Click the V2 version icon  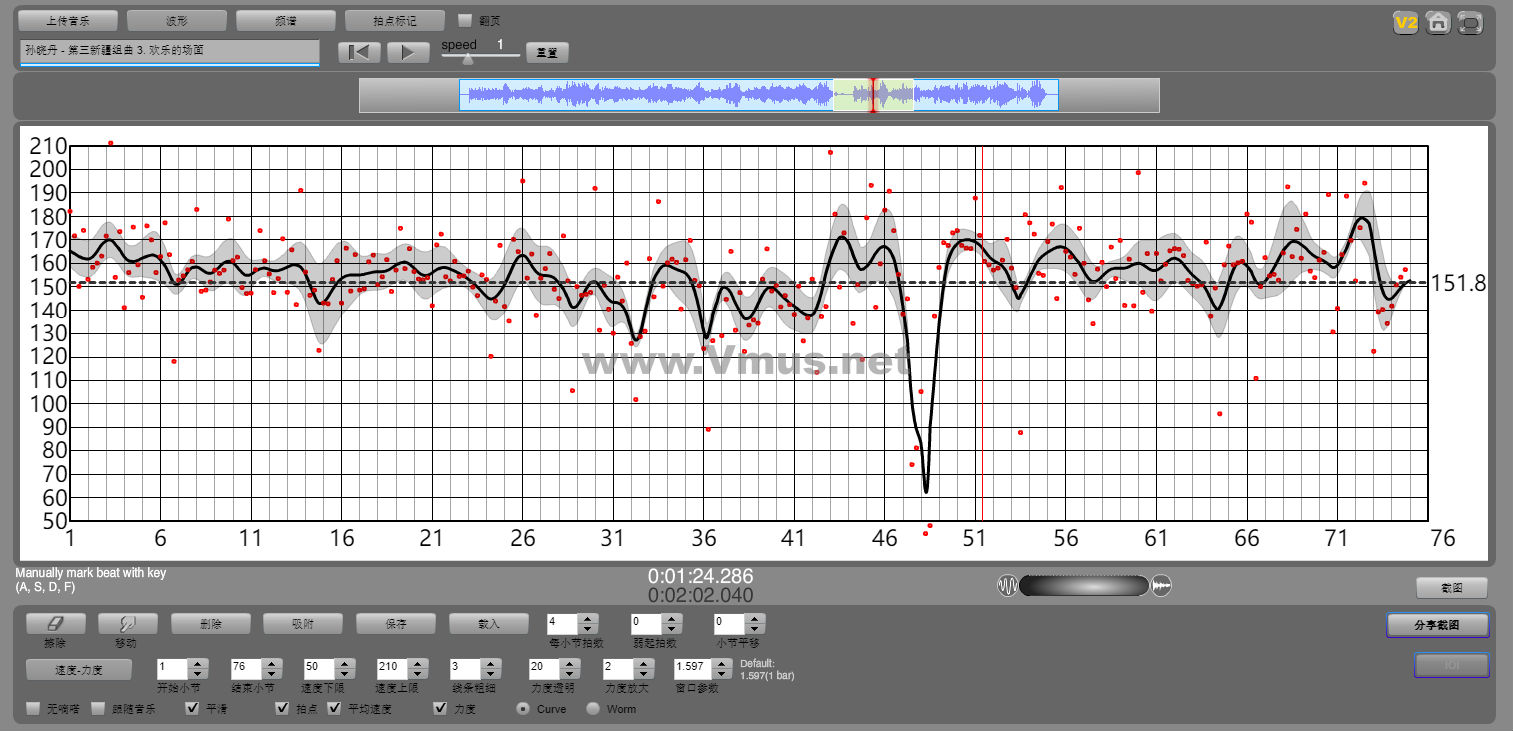(1406, 23)
